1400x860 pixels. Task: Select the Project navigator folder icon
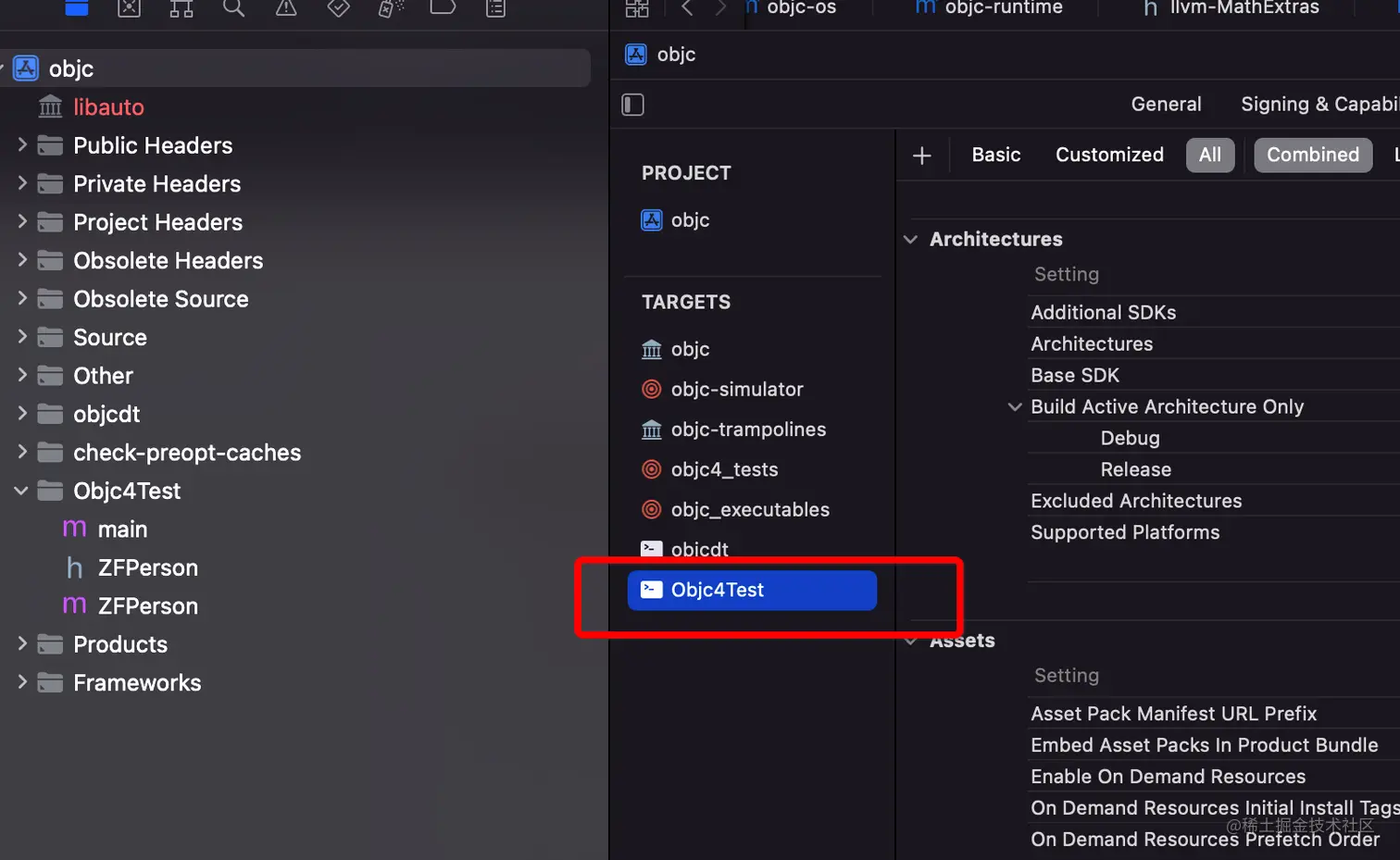(x=77, y=7)
